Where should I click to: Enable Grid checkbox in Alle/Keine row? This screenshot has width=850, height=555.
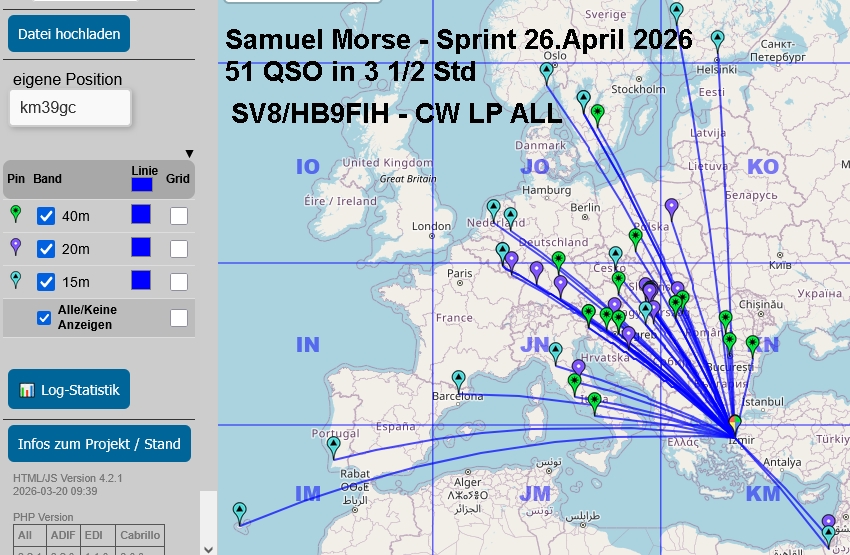pos(179,318)
